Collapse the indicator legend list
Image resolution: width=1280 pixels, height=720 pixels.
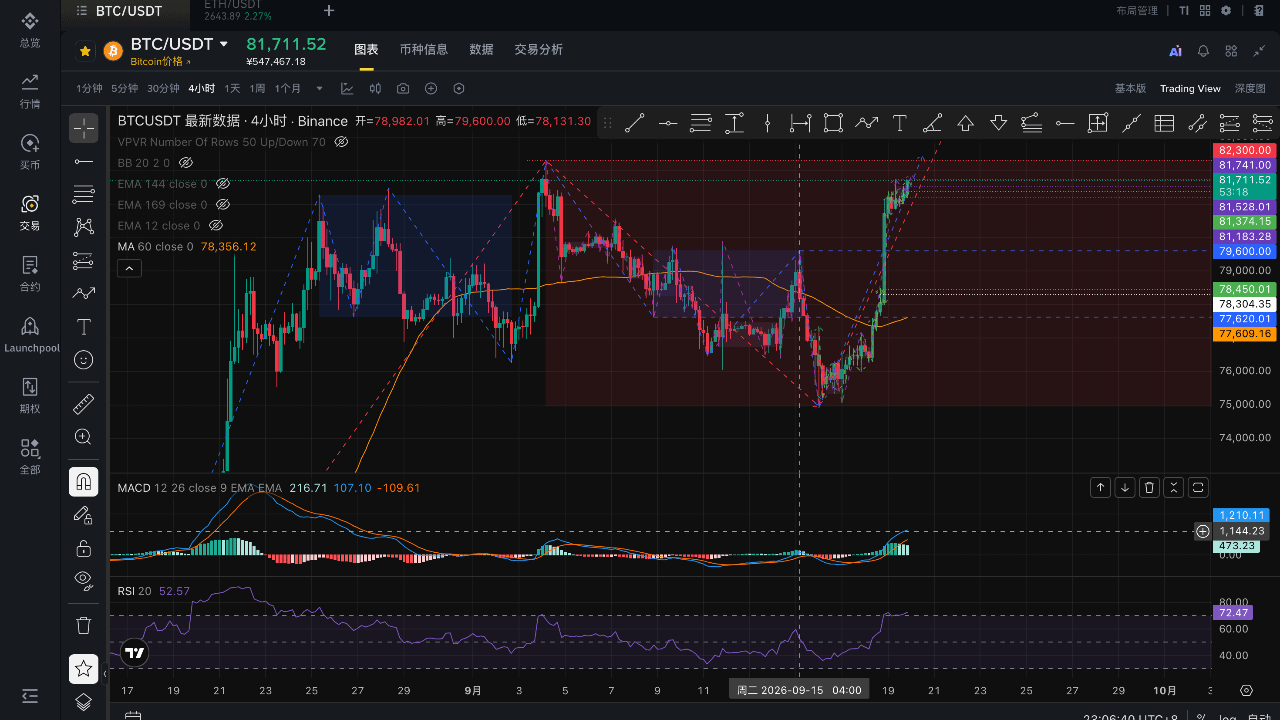(130, 268)
